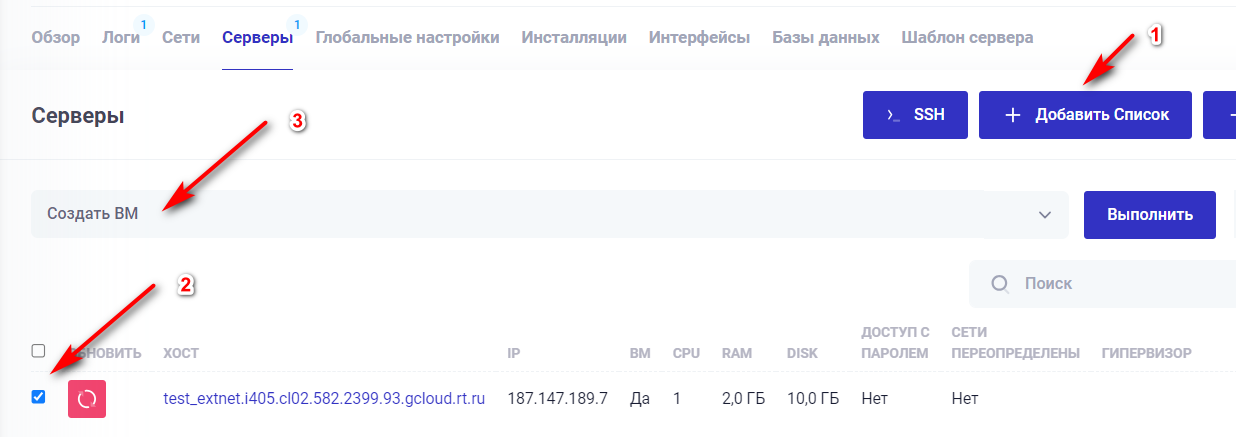Sort by the ХОСТ column header
Screen dimensions: 1236x437
pyautogui.click(x=181, y=353)
